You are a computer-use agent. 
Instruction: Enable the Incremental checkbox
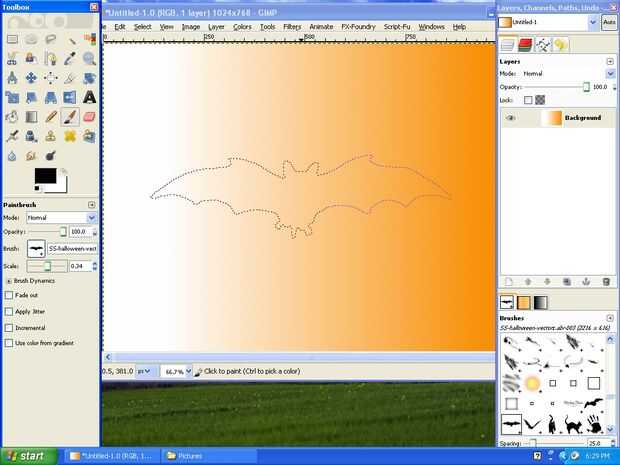point(9,328)
